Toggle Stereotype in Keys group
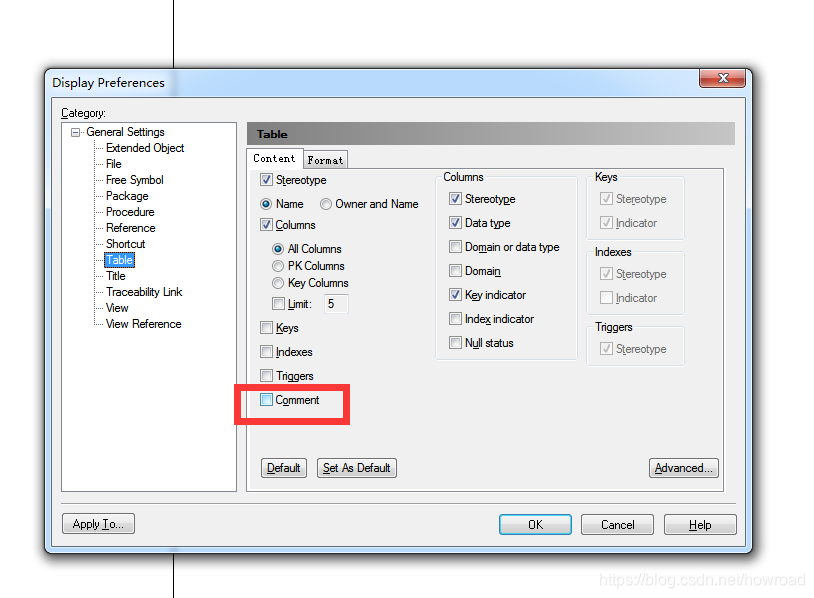 pyautogui.click(x=606, y=199)
